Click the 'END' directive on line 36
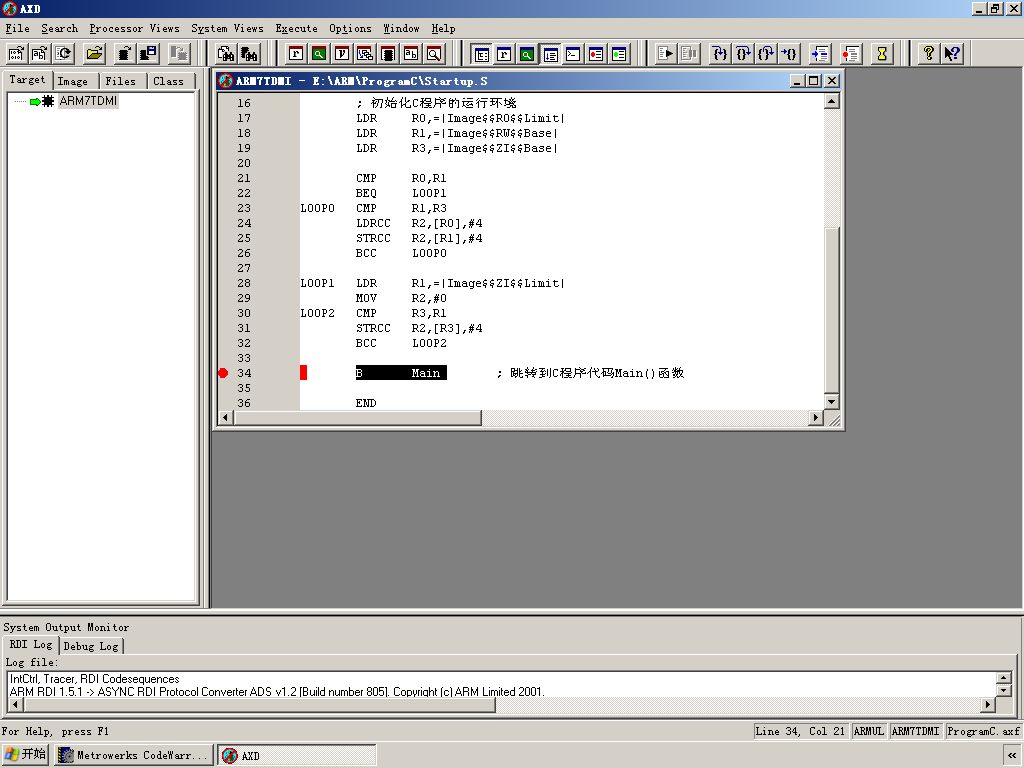Screen dimensions: 1024x768 click(366, 404)
